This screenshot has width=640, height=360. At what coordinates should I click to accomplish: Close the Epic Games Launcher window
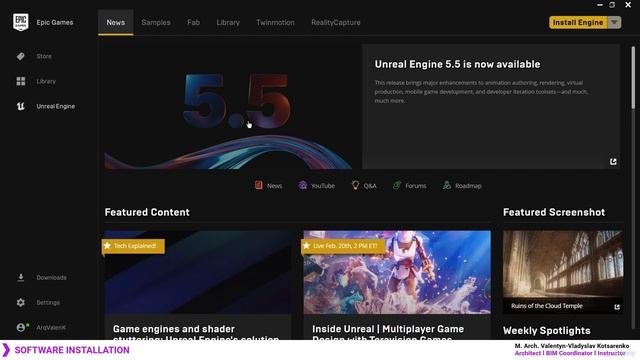(628, 5)
